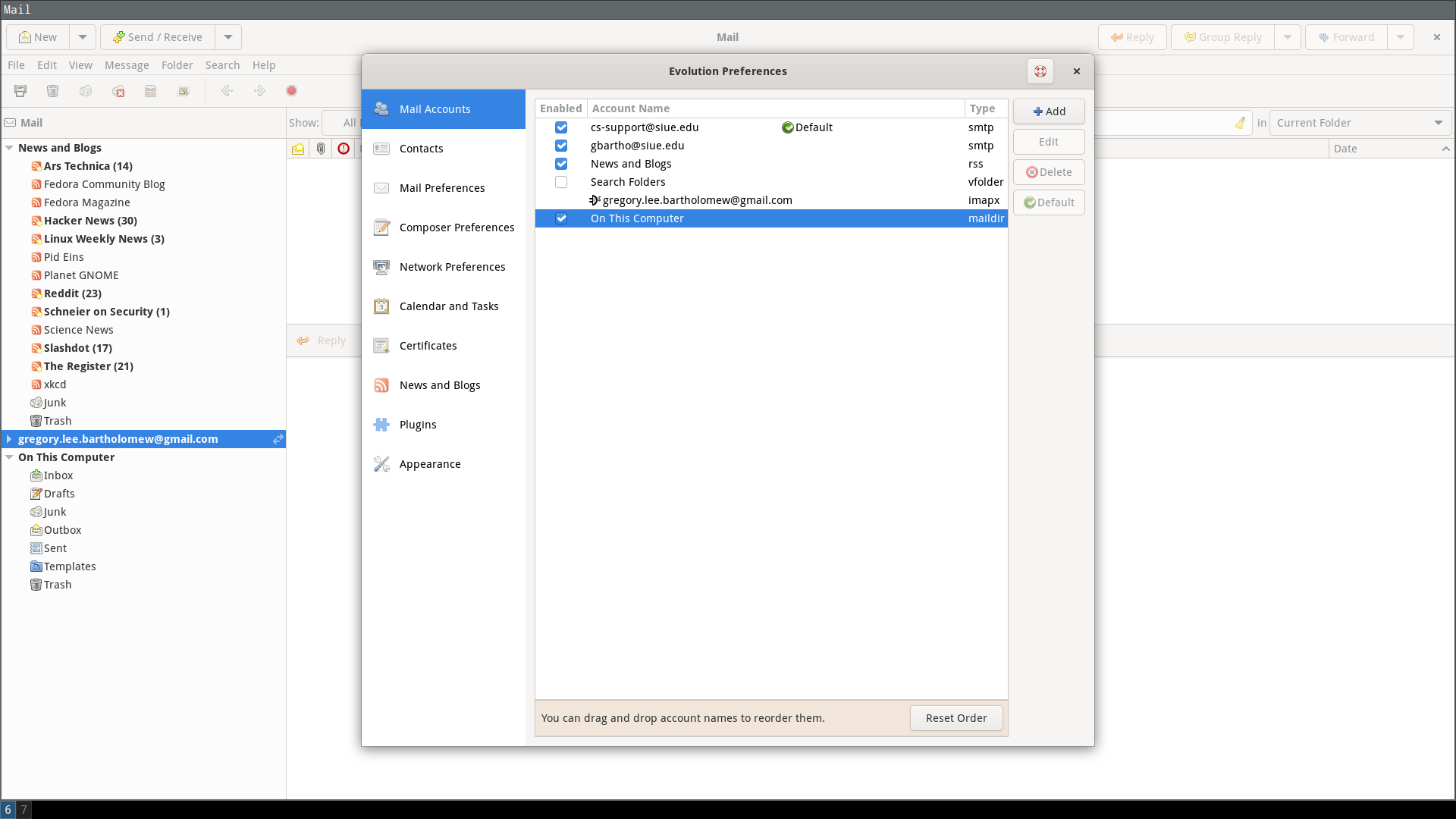Disable the cs-support@siue.edu account checkbox

point(561,127)
